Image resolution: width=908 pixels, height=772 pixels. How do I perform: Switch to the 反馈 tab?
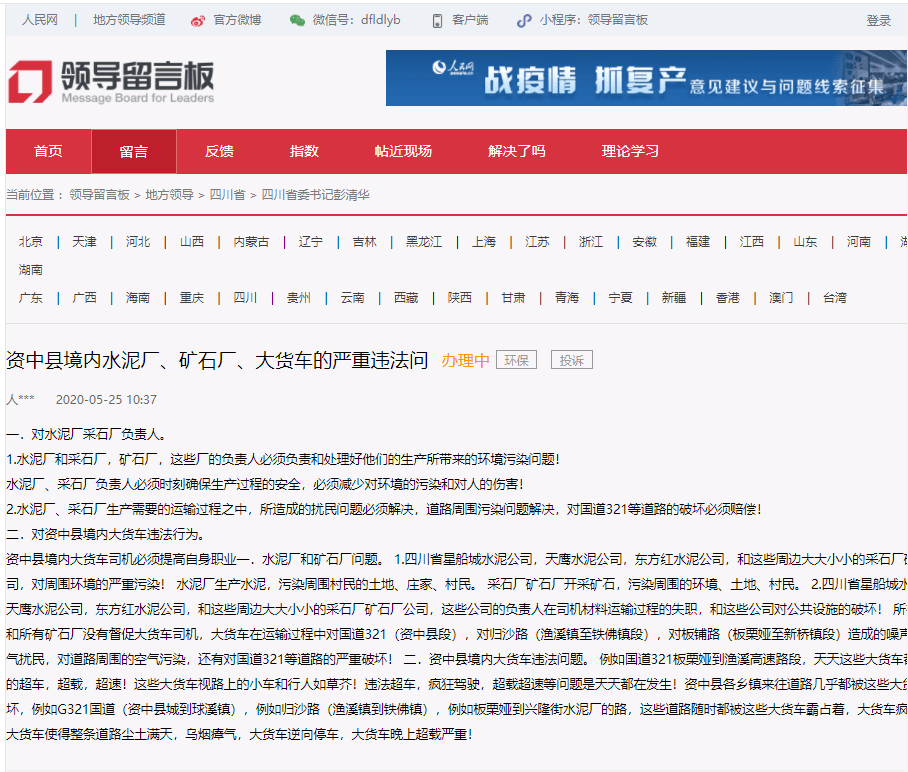[219, 152]
